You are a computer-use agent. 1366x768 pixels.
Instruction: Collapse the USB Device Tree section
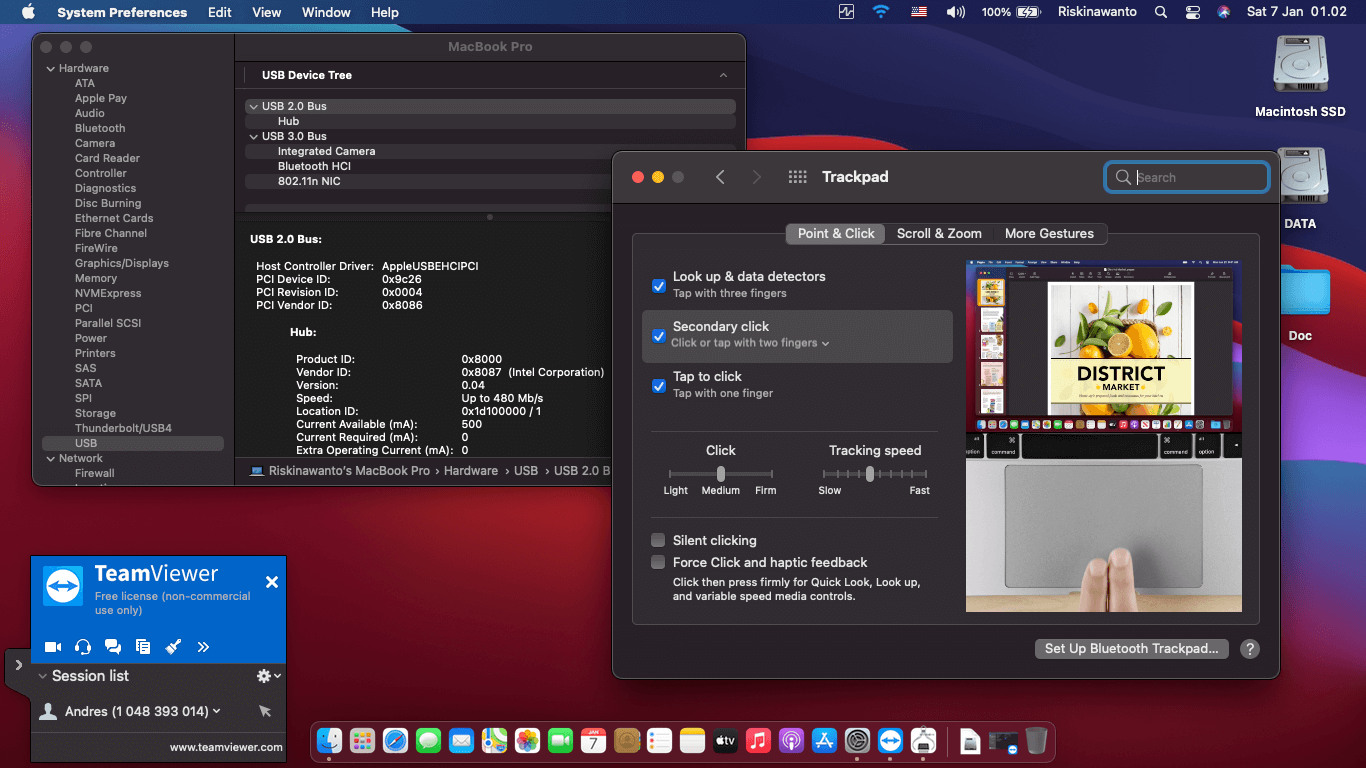click(x=723, y=75)
